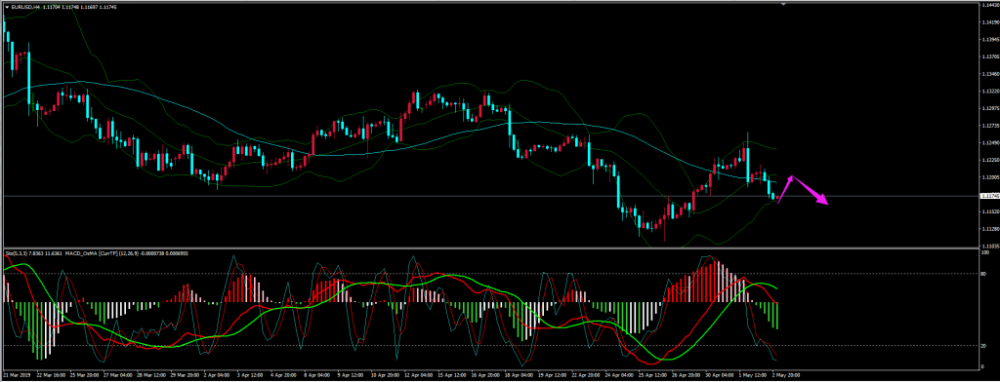Click the MACD_OsMA indicator label

tap(81, 253)
